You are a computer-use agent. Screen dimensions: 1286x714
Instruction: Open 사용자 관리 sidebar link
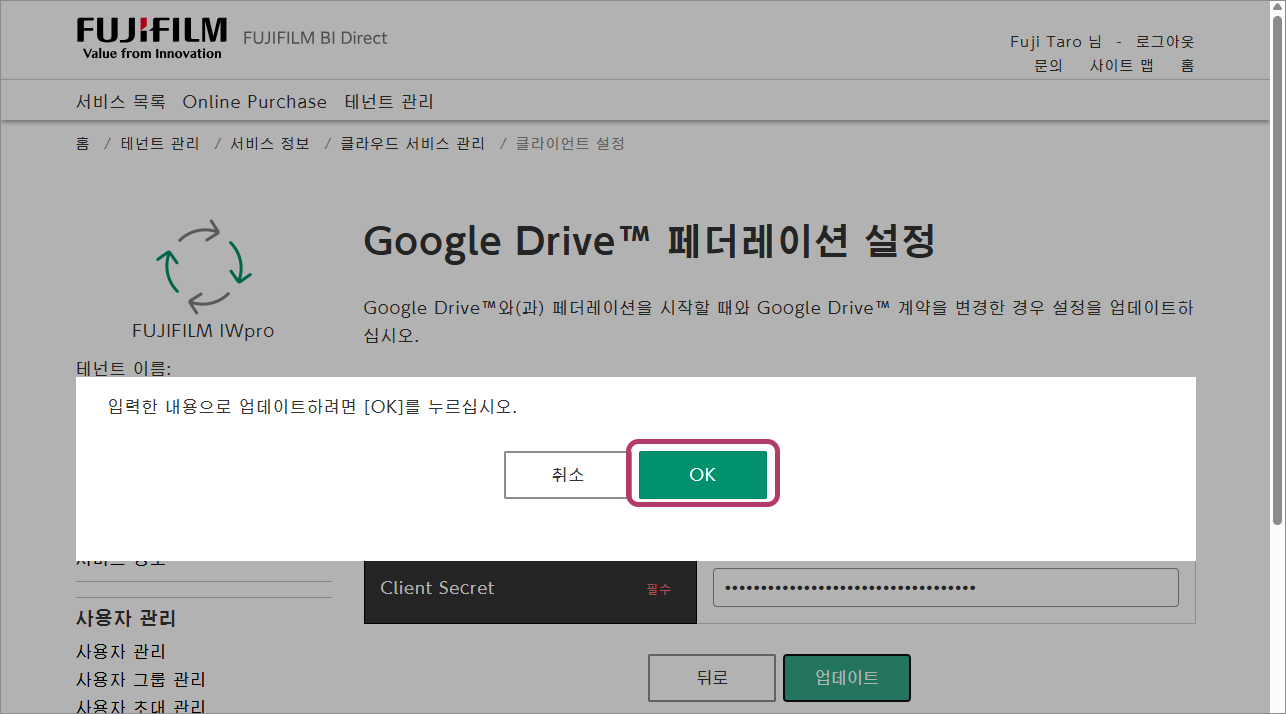[x=121, y=652]
